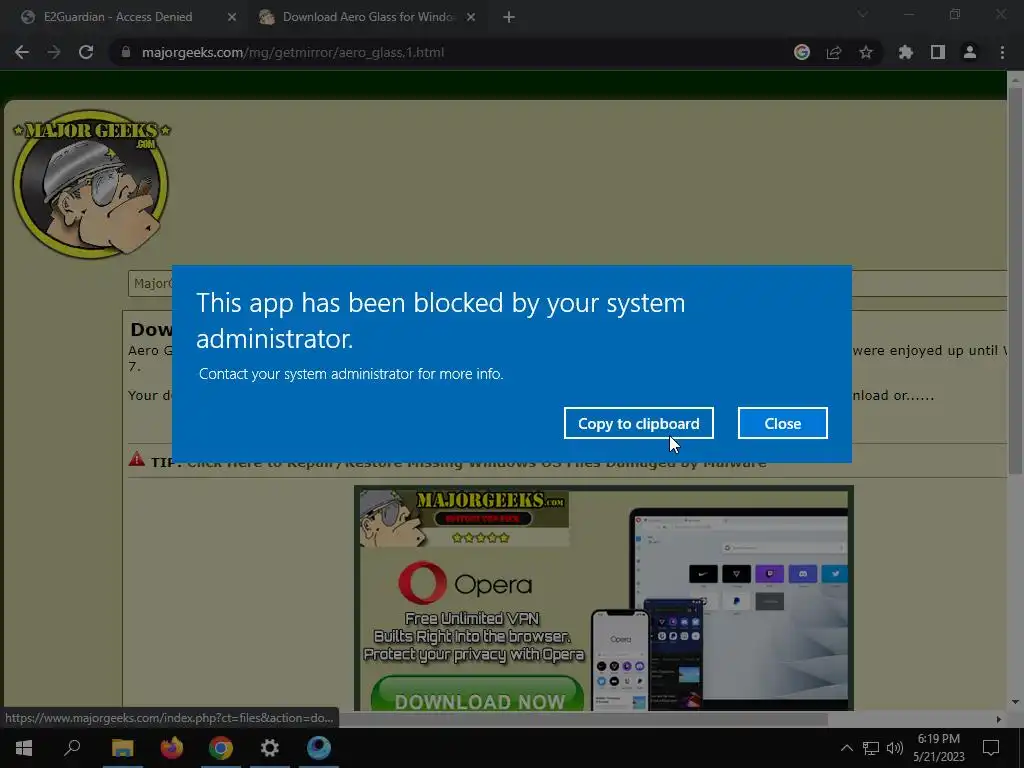Open Settings gear on the taskbar
Screen dimensions: 1024x768
(270, 748)
